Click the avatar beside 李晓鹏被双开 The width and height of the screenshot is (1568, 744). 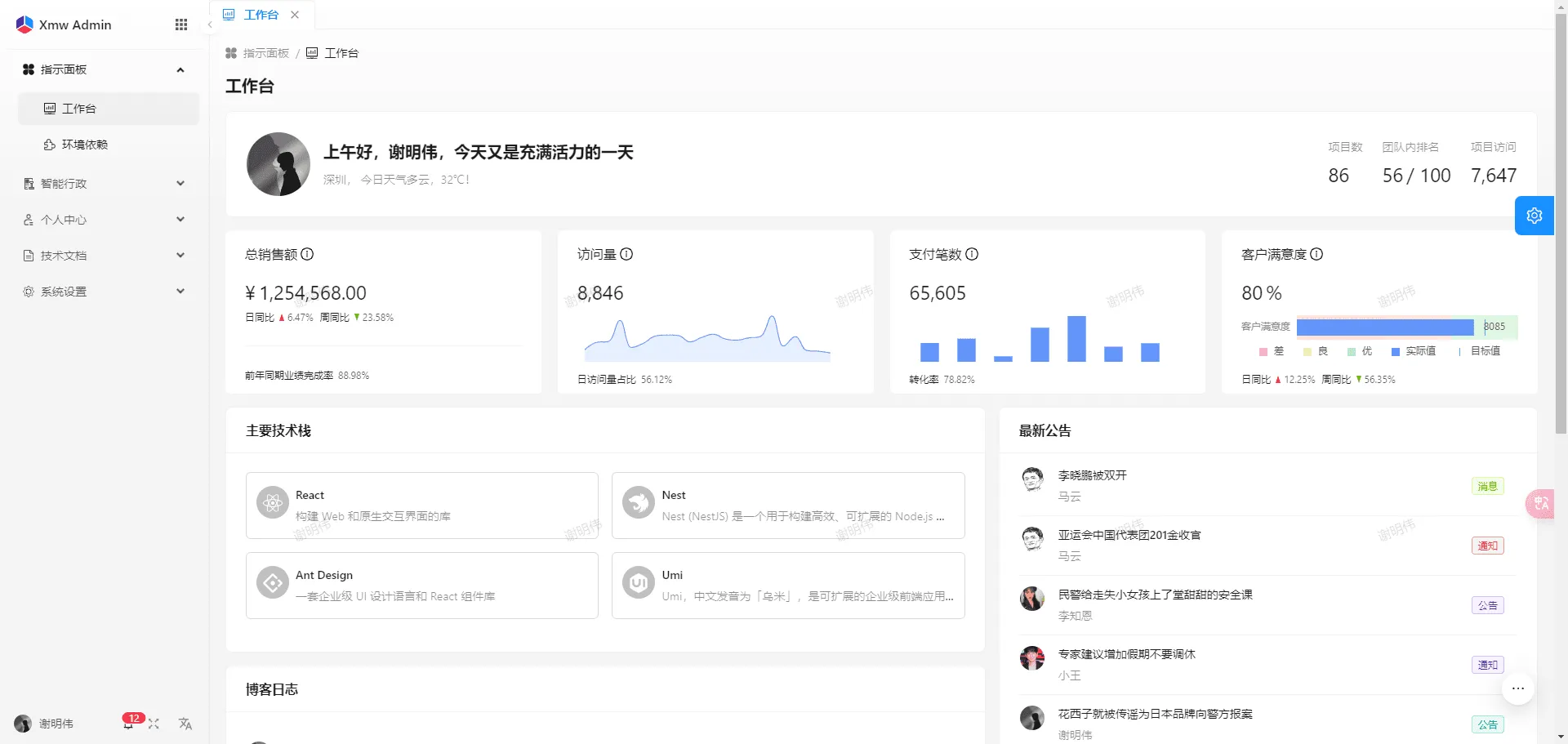(x=1032, y=479)
